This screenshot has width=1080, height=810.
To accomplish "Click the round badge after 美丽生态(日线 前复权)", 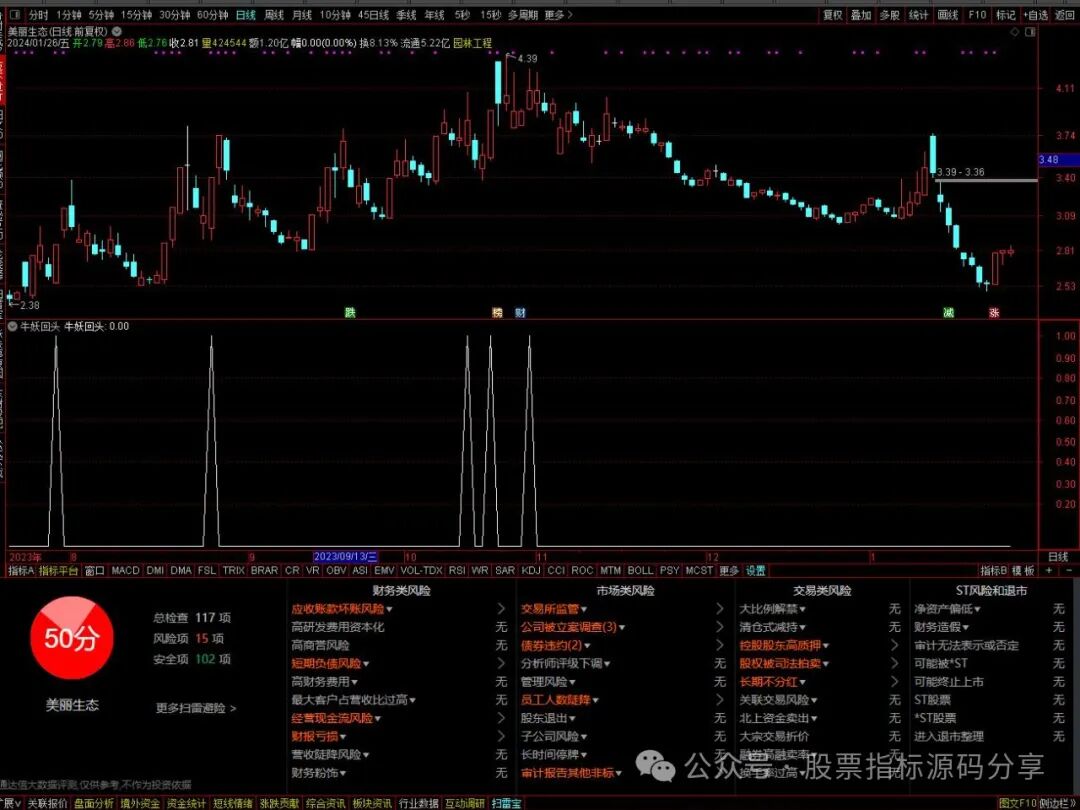I will [x=117, y=31].
